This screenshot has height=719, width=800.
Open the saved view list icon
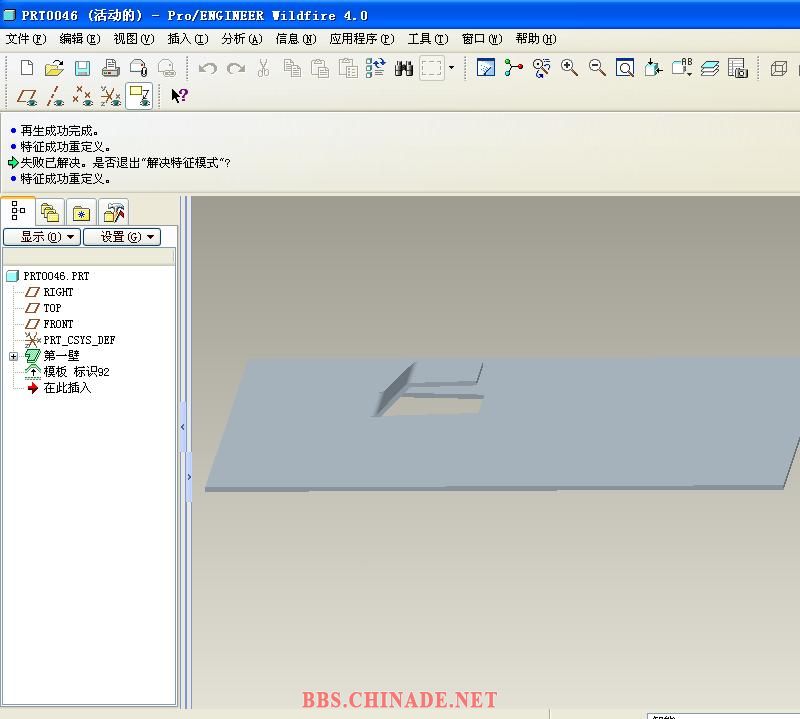point(682,68)
